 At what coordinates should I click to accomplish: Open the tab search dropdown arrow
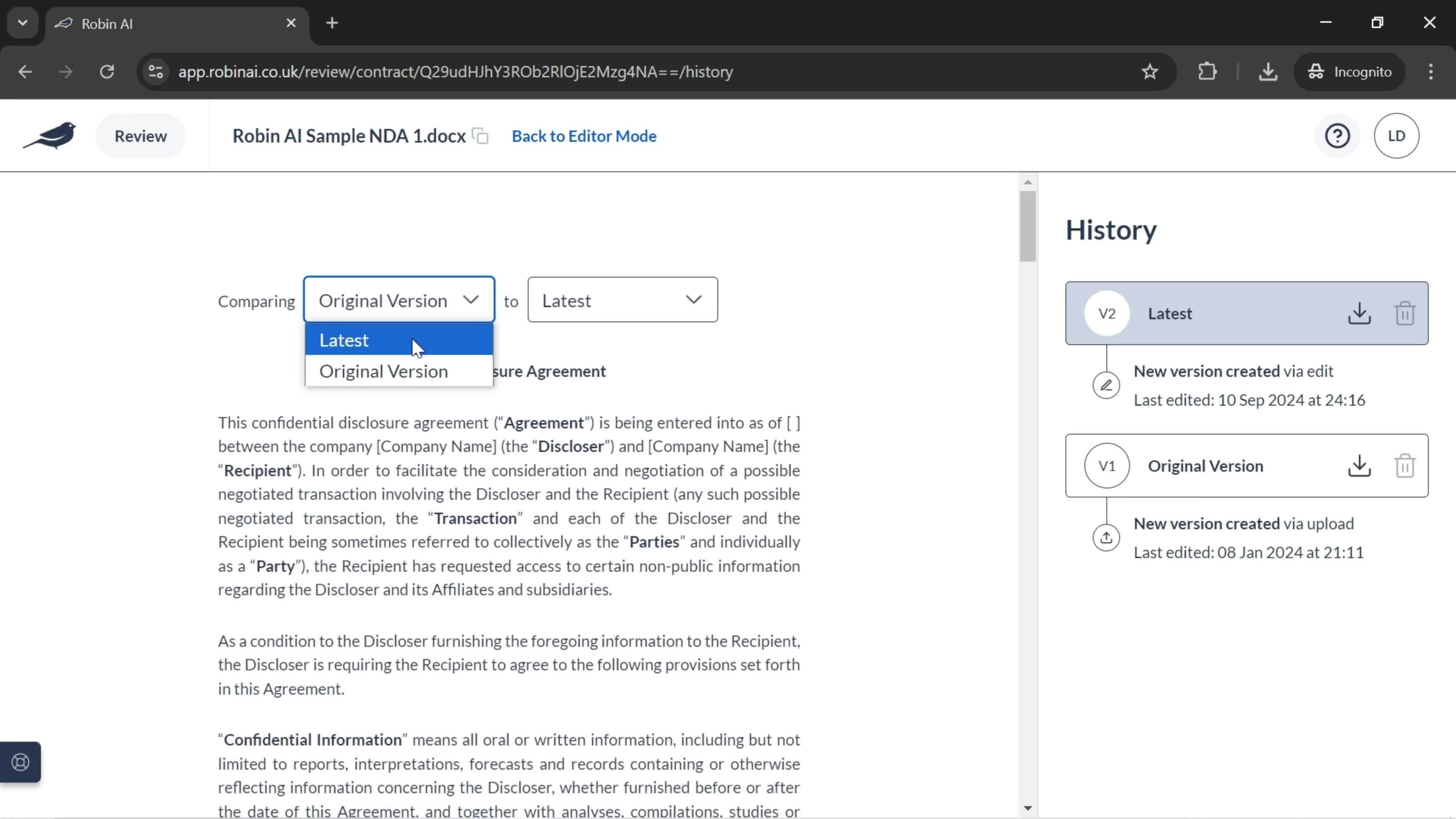point(23,23)
